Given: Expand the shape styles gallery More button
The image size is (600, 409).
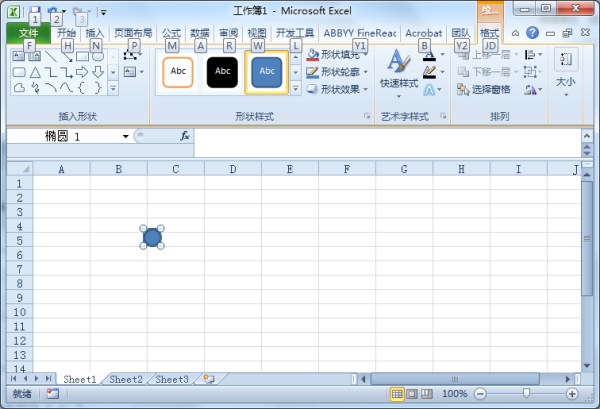Looking at the screenshot, I should [296, 89].
